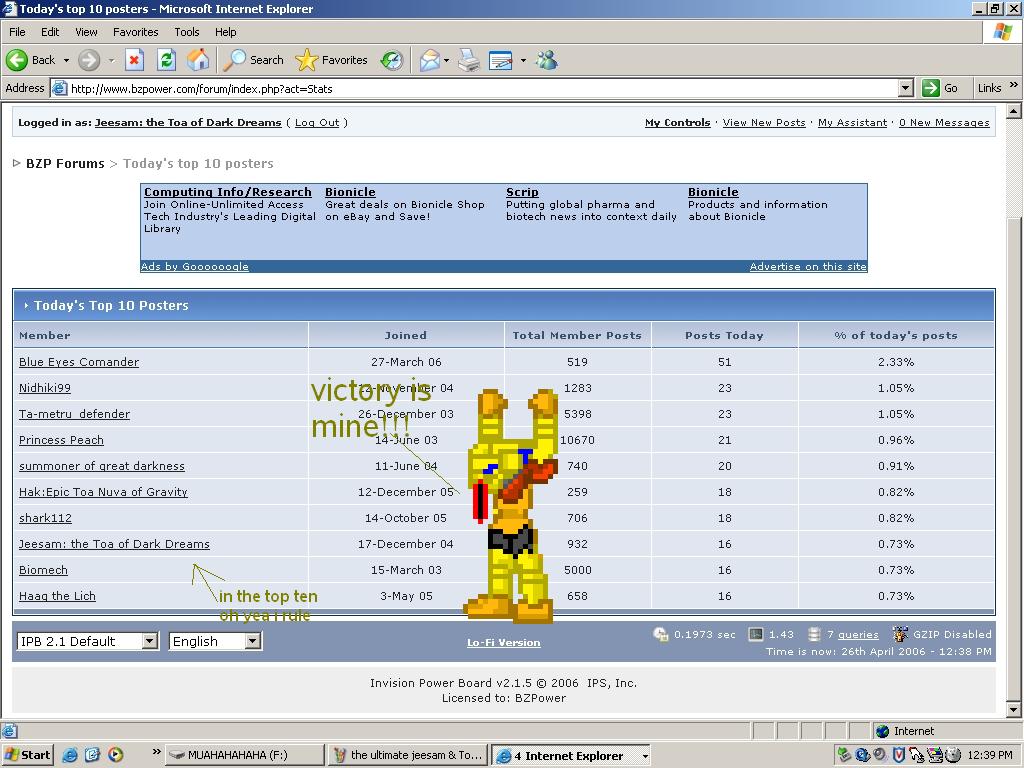This screenshot has width=1024, height=768.
Task: Open Blue Eyes Comander profile
Action: [78, 362]
